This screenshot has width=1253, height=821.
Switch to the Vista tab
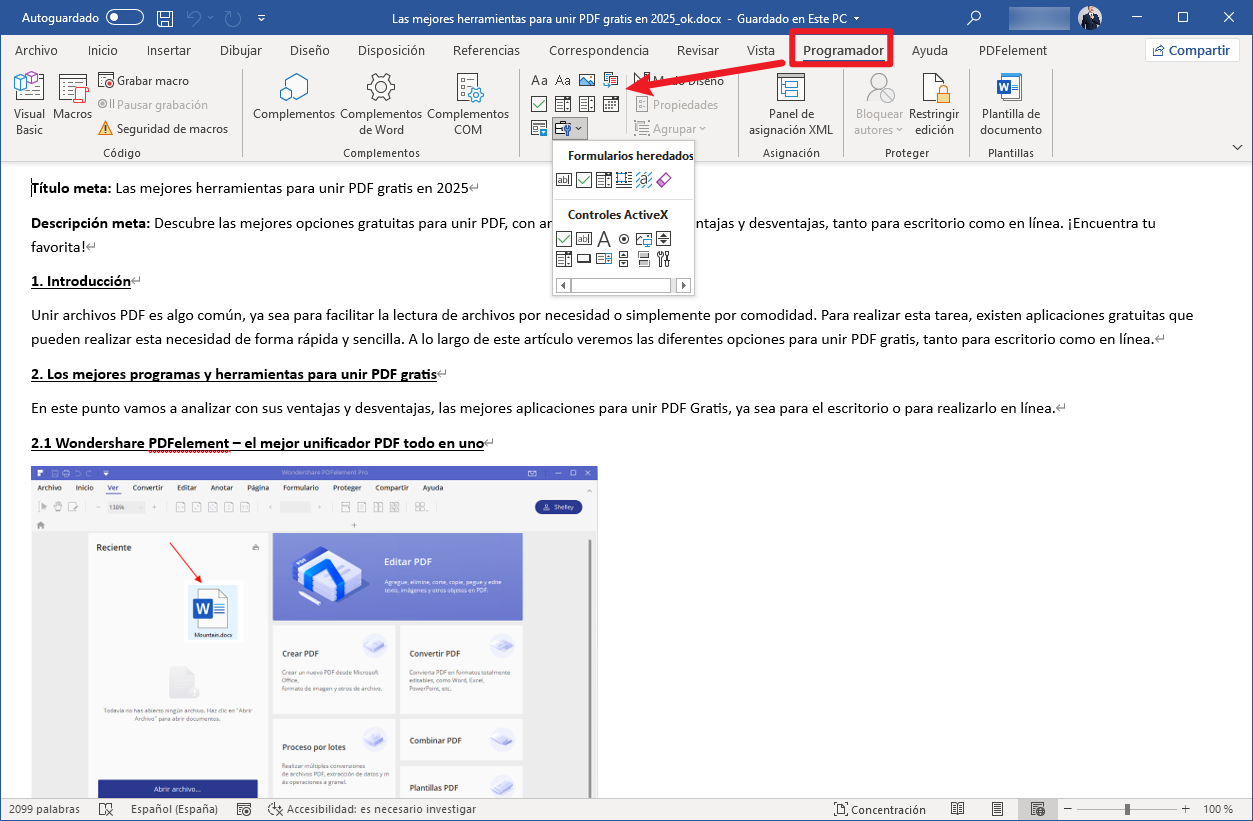pyautogui.click(x=760, y=50)
